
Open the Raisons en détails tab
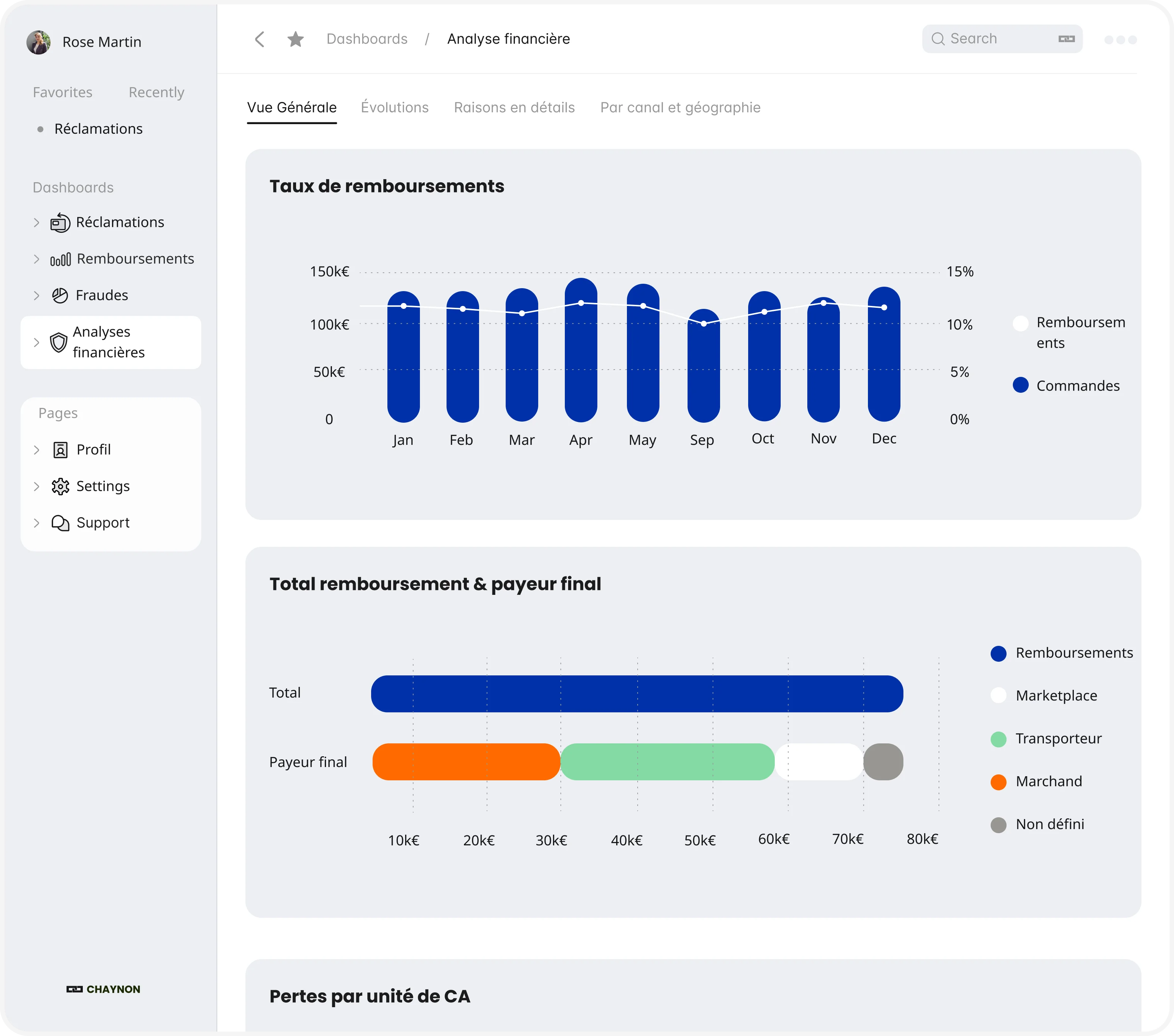point(514,107)
